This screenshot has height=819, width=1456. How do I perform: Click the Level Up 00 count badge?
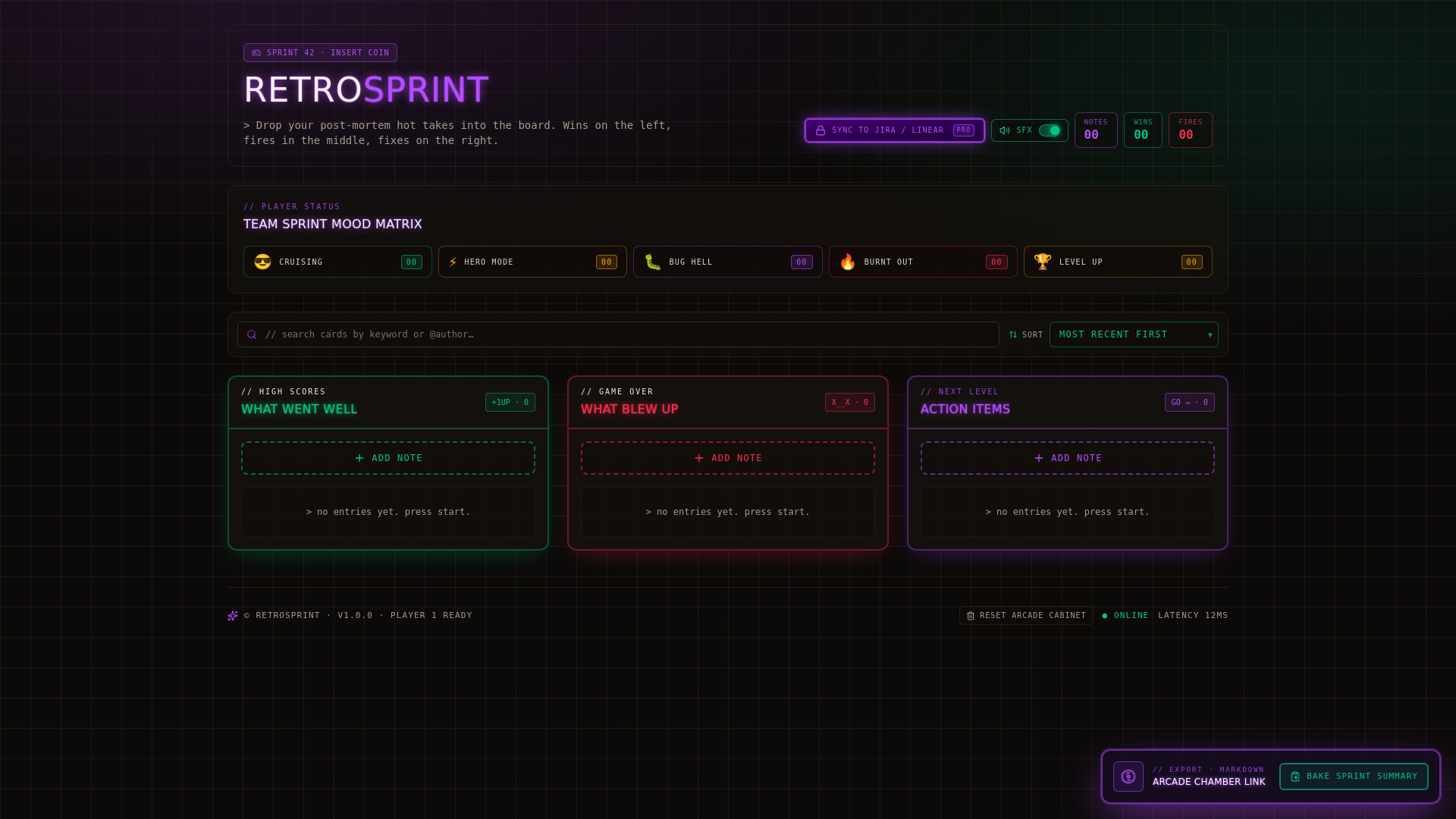pyautogui.click(x=1192, y=262)
